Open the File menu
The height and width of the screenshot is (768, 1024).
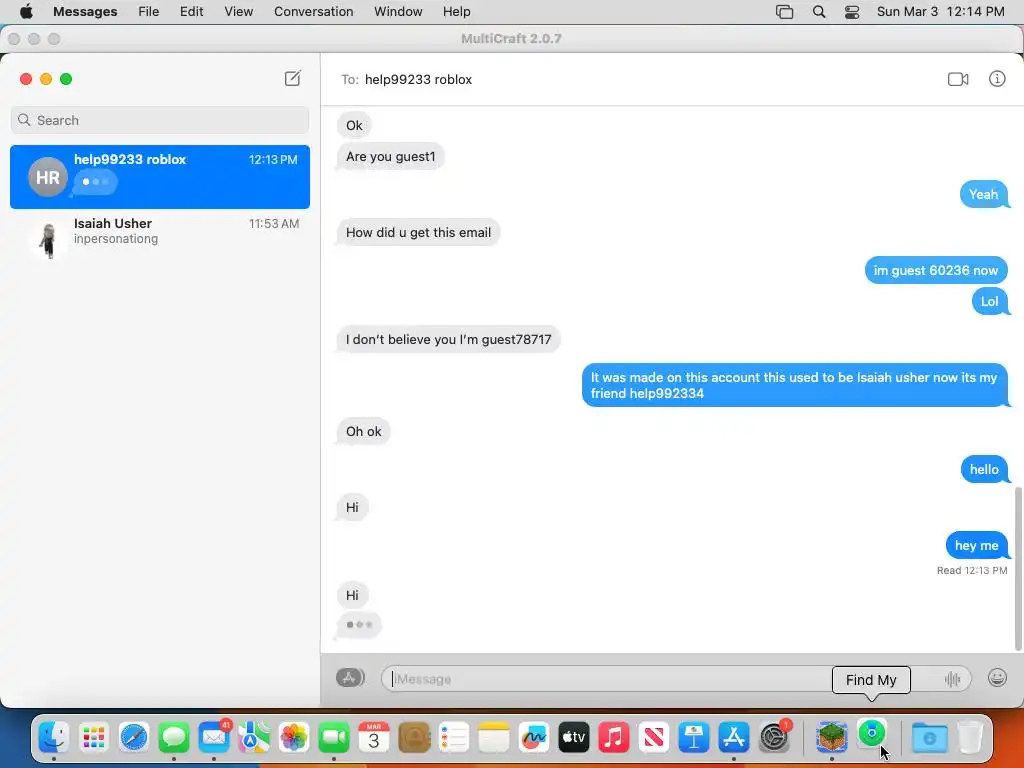pos(148,11)
